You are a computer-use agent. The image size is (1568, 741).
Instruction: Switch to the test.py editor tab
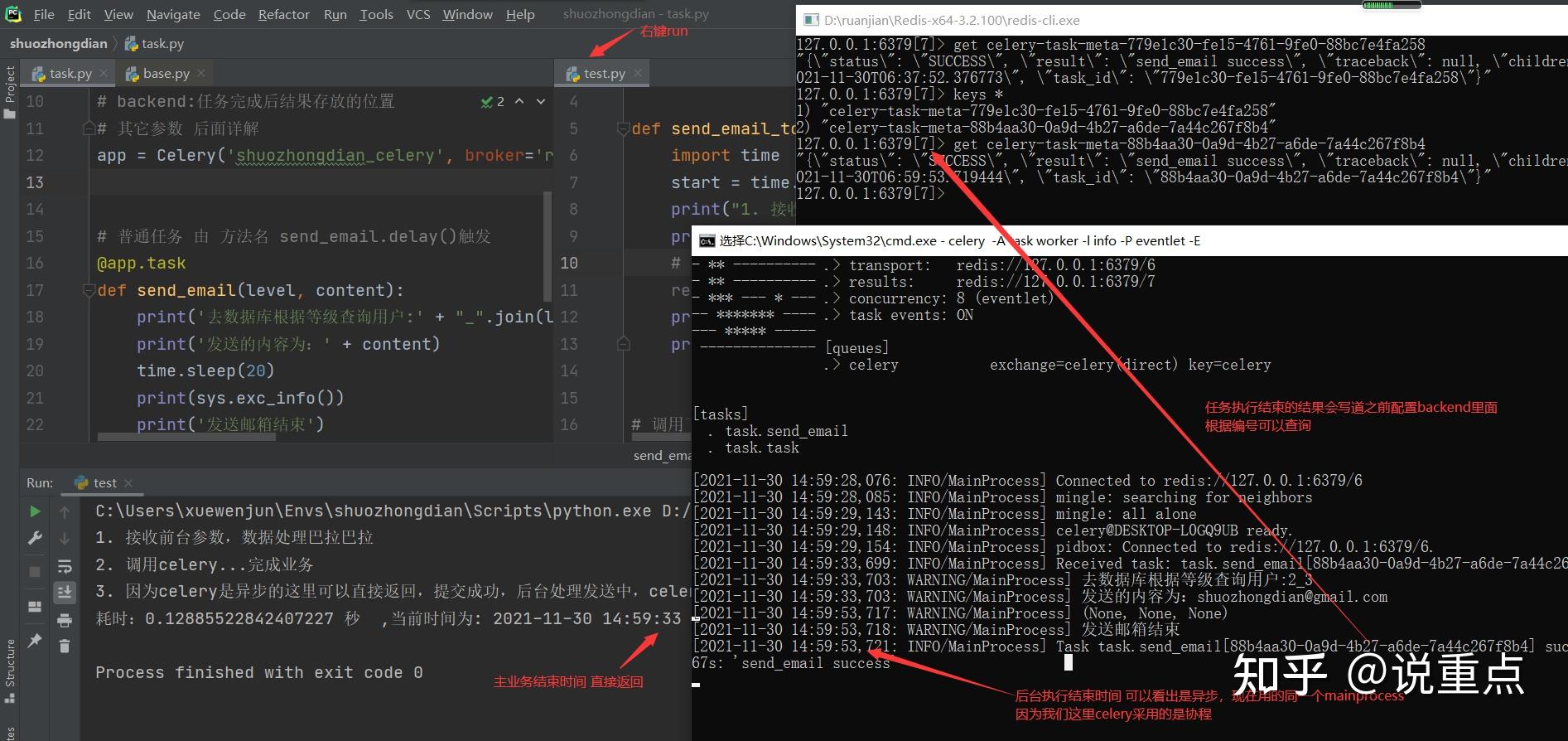pyautogui.click(x=604, y=73)
